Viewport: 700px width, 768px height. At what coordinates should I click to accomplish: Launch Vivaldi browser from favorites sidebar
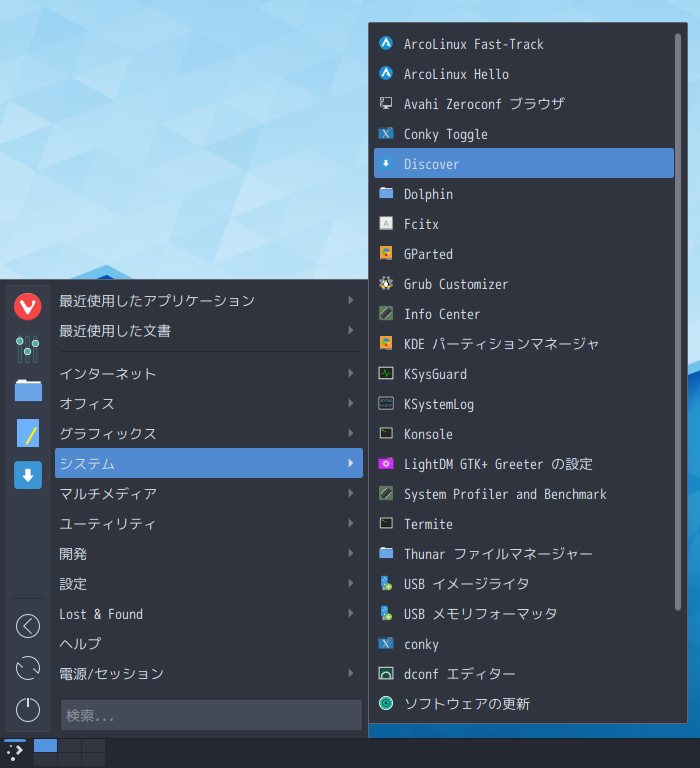tap(27, 307)
